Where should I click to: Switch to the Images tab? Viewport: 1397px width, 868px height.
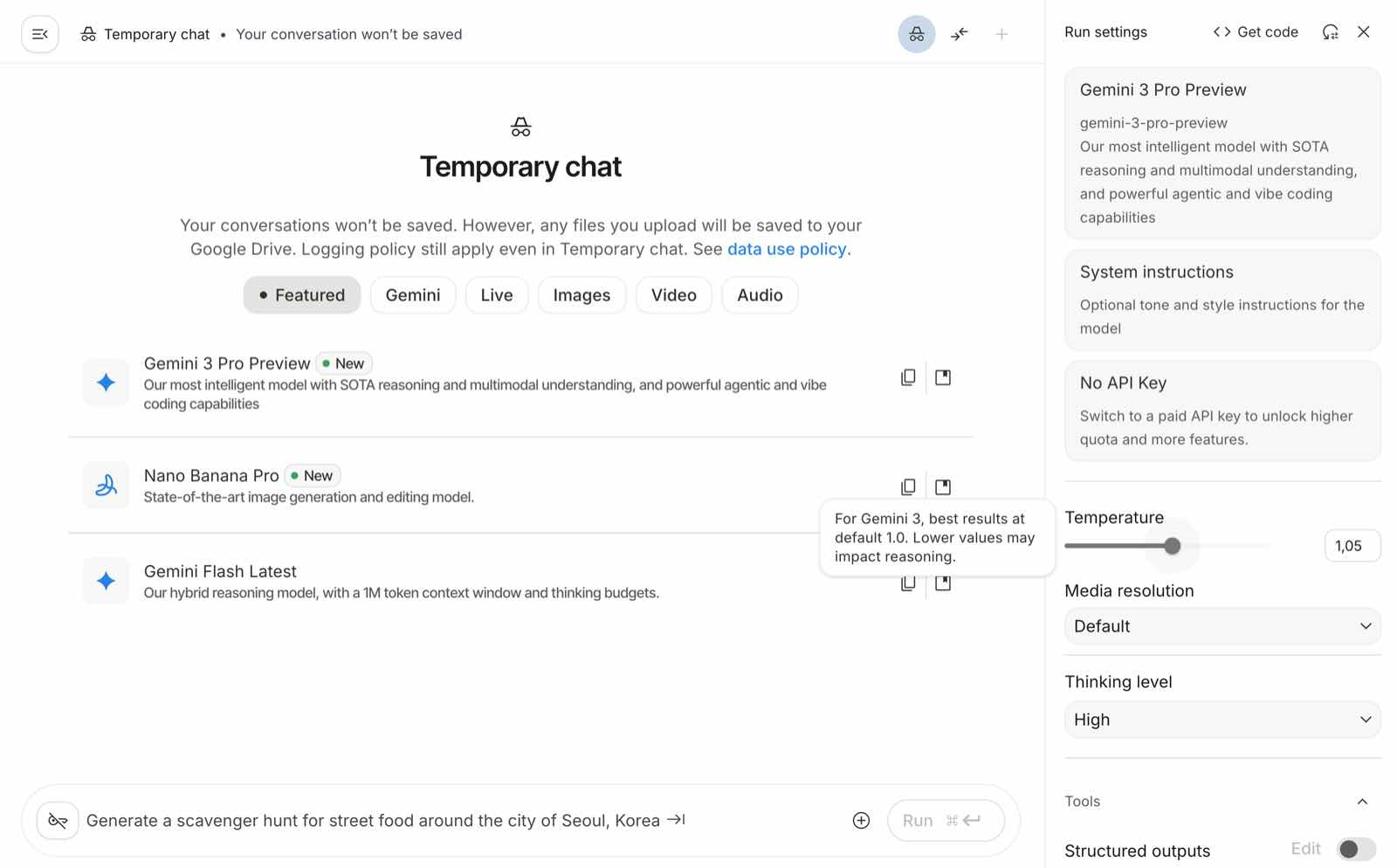click(x=582, y=295)
